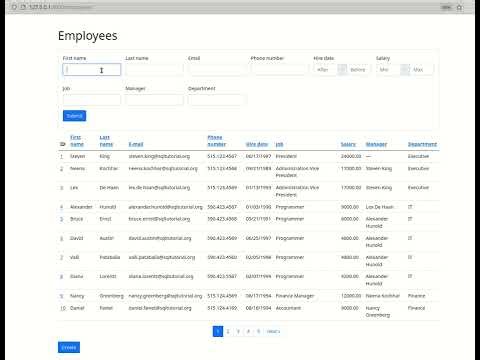Click salary value 12000.00

pos(351,296)
